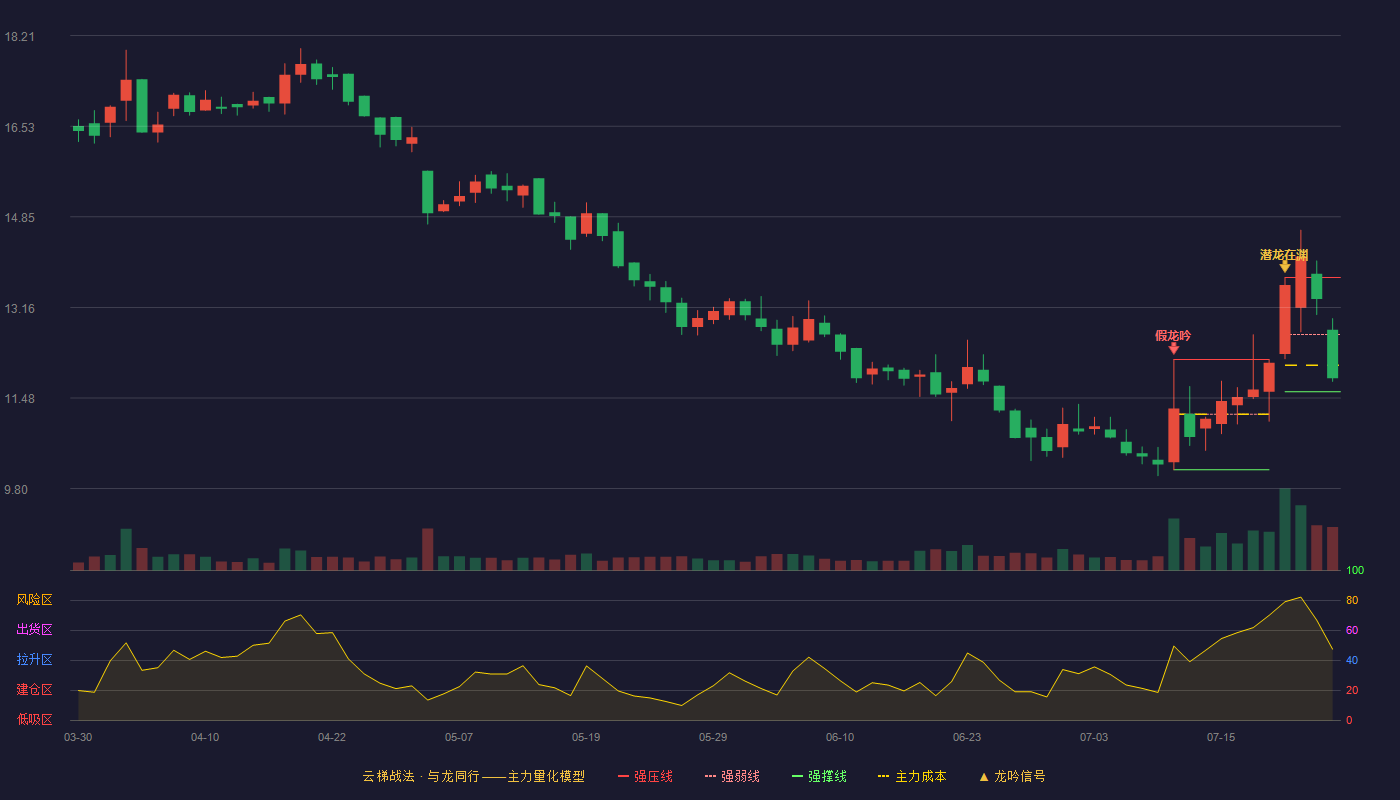Click the 100 value on the indicator axis

pos(1355,571)
